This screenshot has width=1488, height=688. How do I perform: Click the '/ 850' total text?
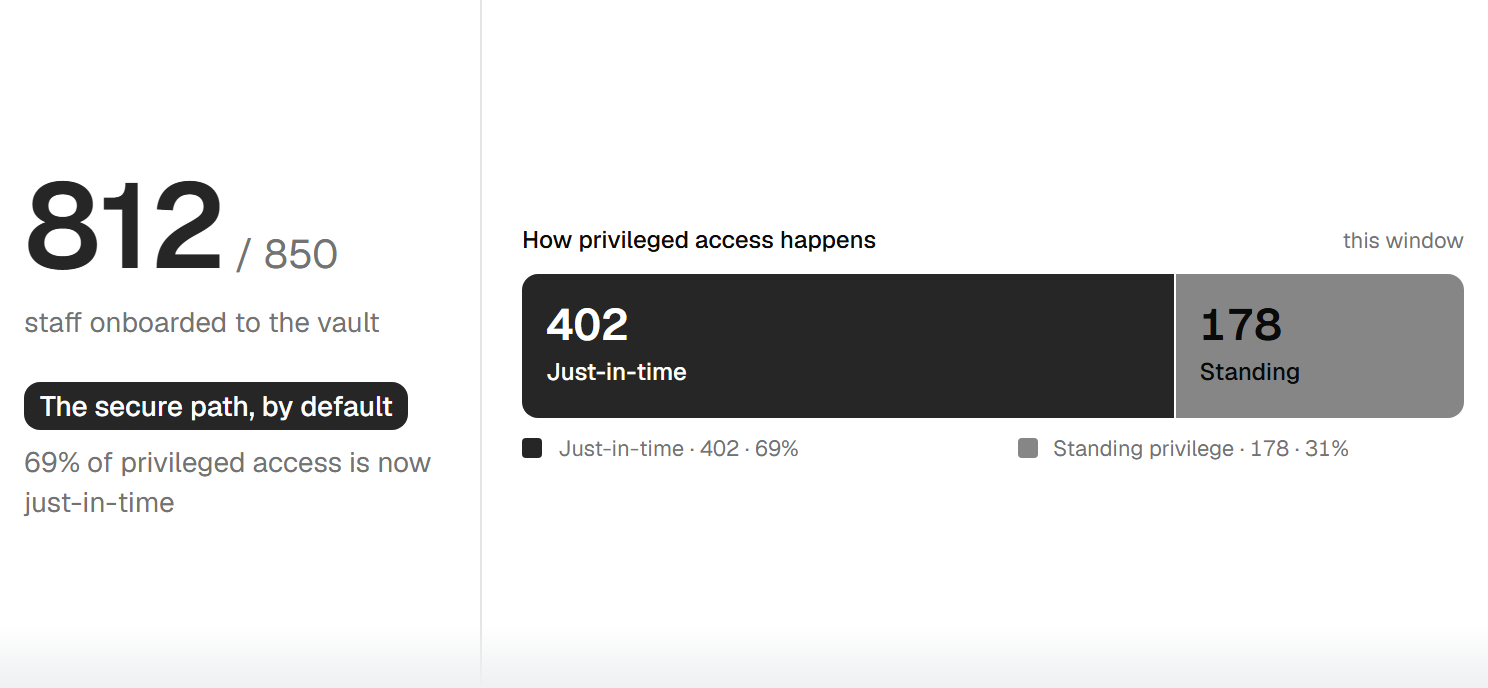pos(287,254)
